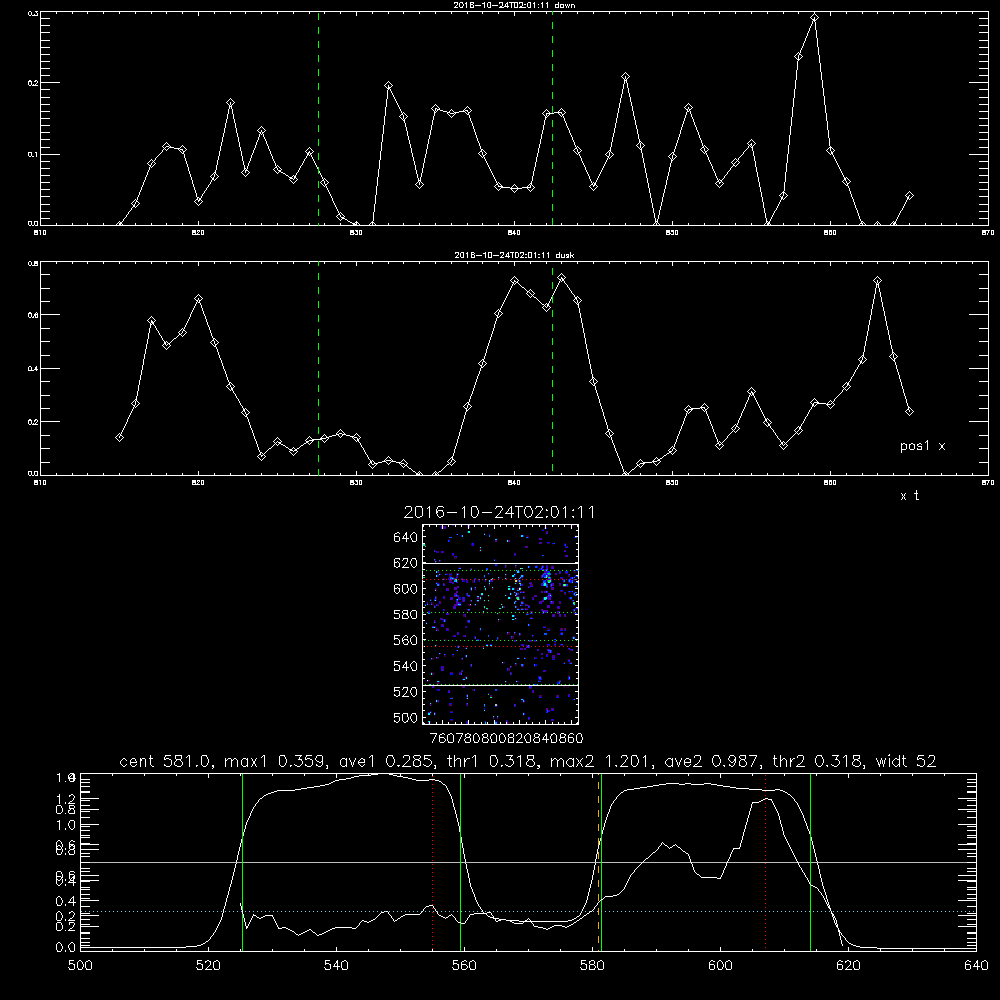Click heatmap y-axis label 500
The width and height of the screenshot is (1000, 1000).
[406, 718]
